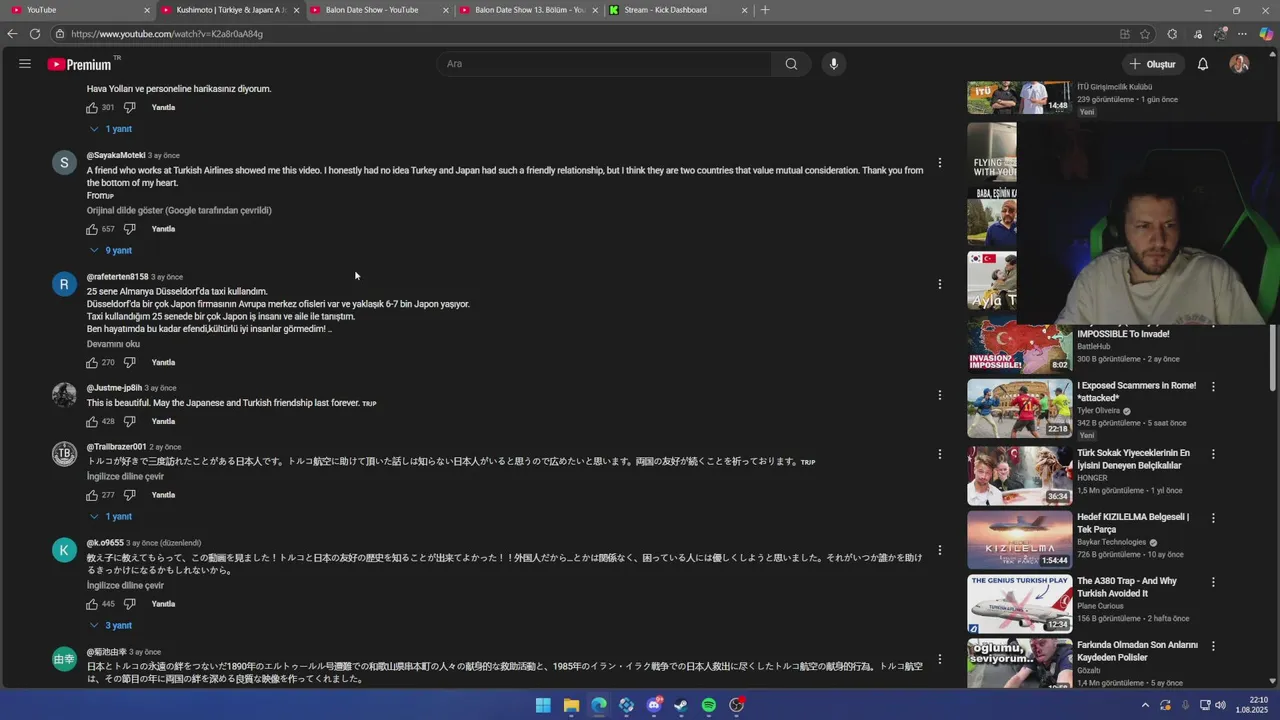1280x720 pixels.
Task: Open options menu for @k.o9655 comment
Action: click(939, 550)
